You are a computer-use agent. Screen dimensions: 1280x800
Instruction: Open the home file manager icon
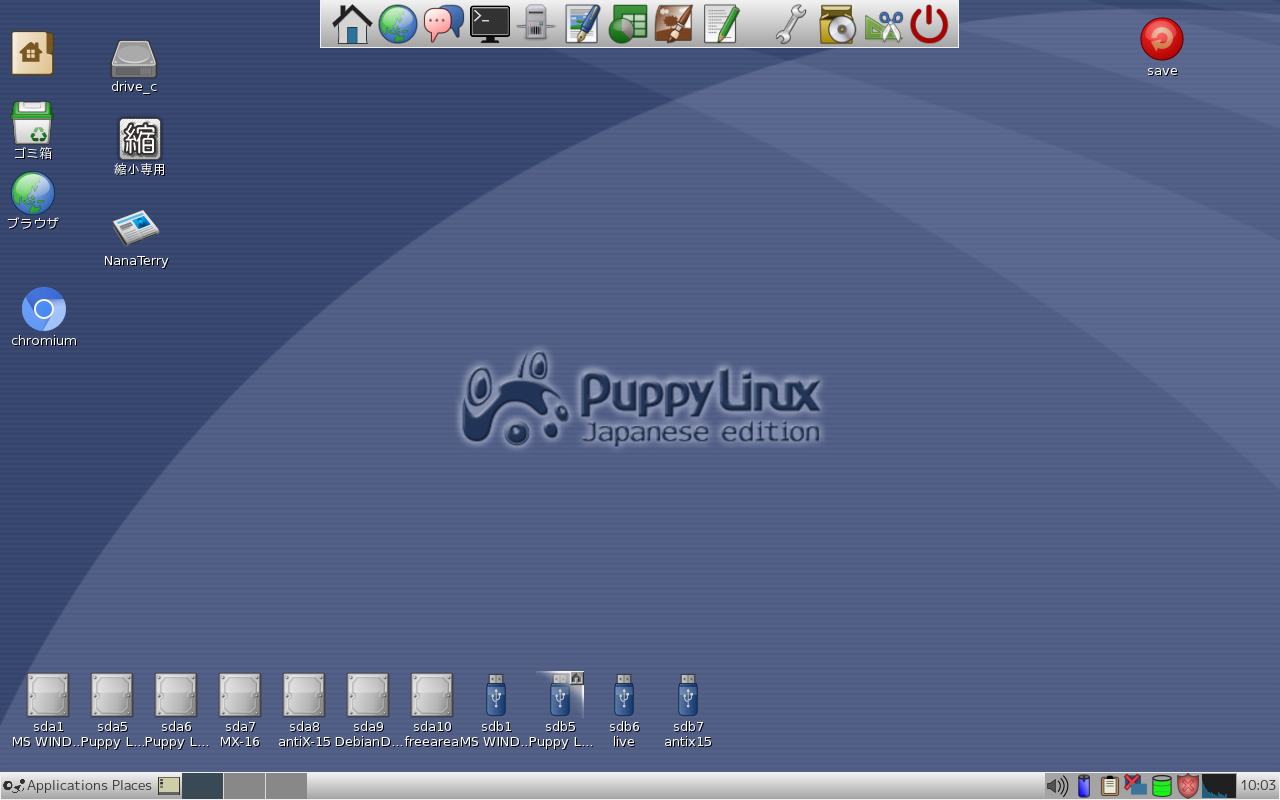tap(351, 22)
